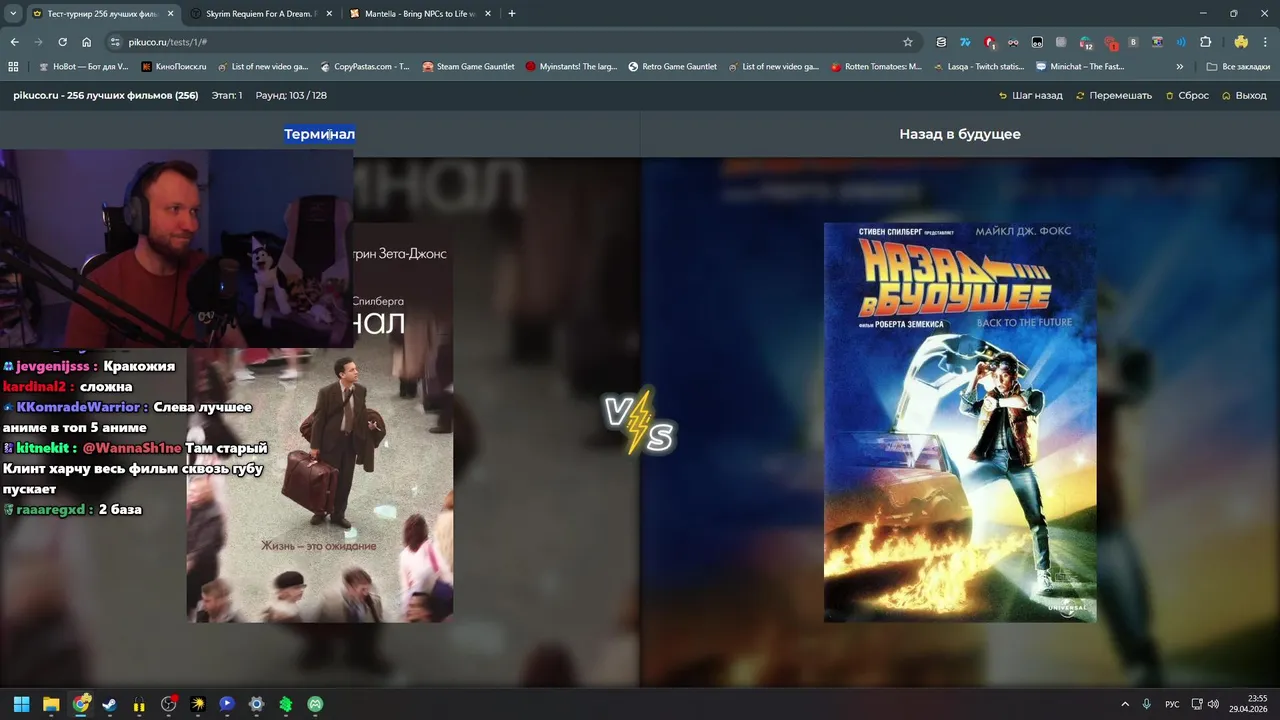Close the Skyrim Requiem tab
The width and height of the screenshot is (1280, 720).
(329, 14)
